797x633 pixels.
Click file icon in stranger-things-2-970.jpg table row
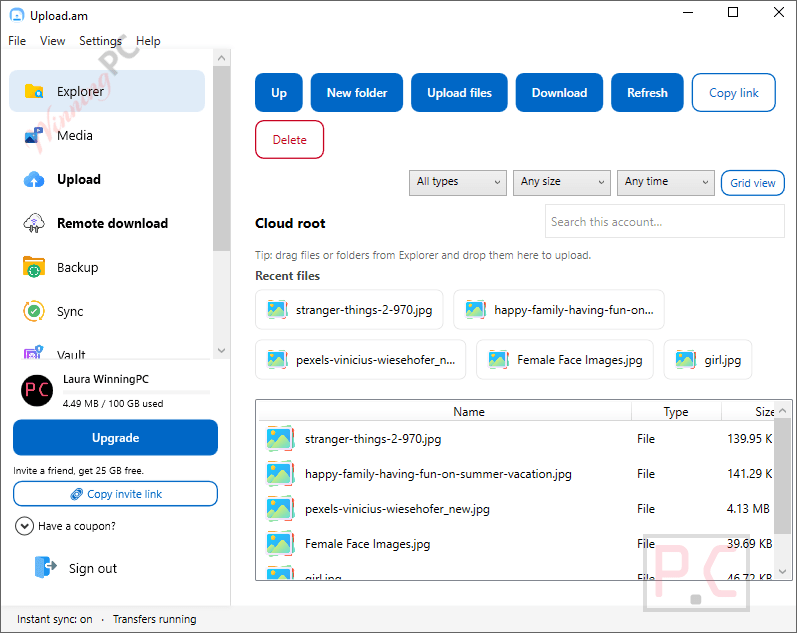click(281, 439)
